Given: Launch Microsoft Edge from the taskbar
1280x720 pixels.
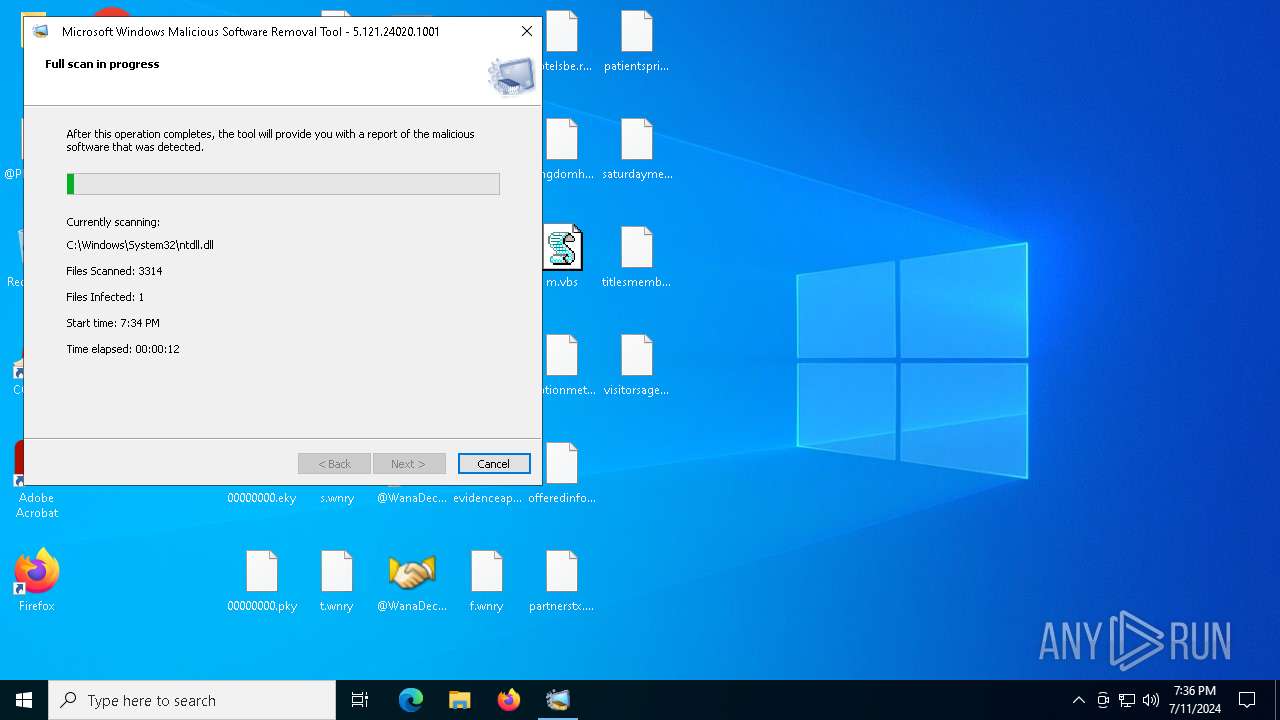Looking at the screenshot, I should point(411,700).
